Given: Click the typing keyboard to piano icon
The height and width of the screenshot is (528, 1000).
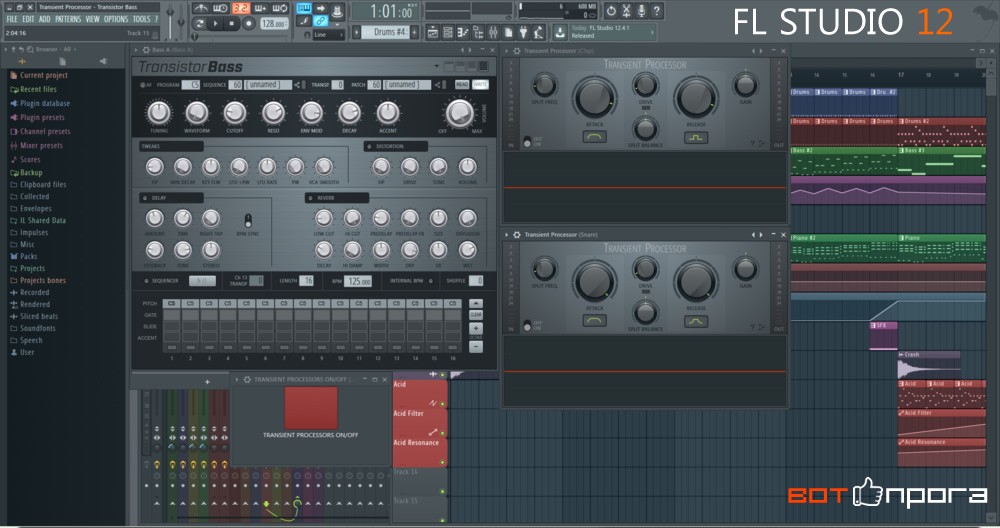Looking at the screenshot, I should [x=304, y=8].
